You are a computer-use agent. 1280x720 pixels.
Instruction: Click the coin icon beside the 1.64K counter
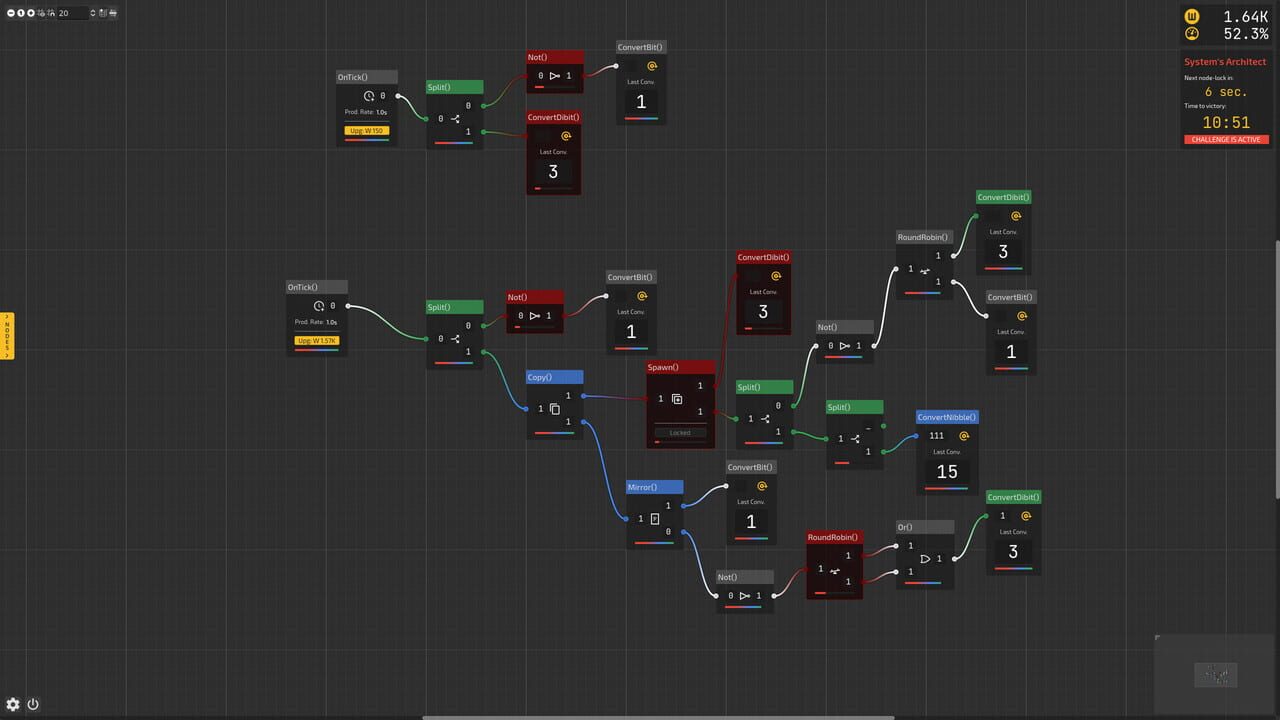point(1192,16)
